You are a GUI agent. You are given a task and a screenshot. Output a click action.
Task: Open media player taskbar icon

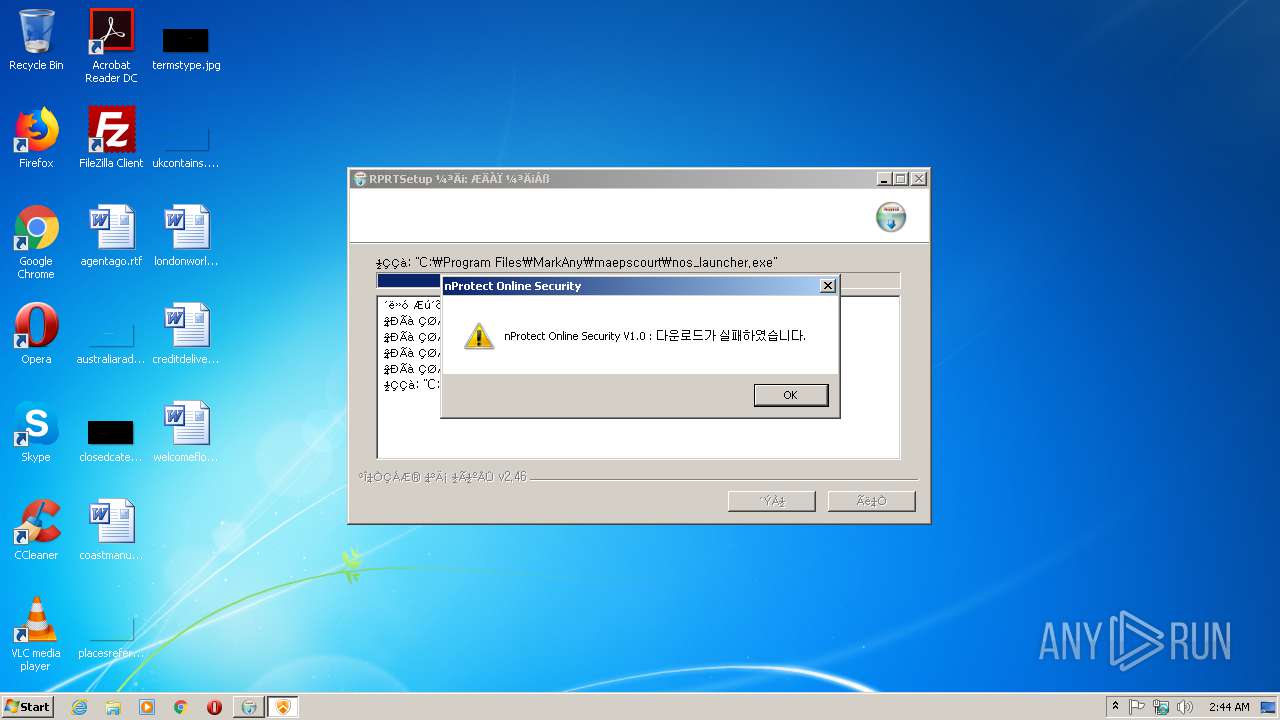147,707
